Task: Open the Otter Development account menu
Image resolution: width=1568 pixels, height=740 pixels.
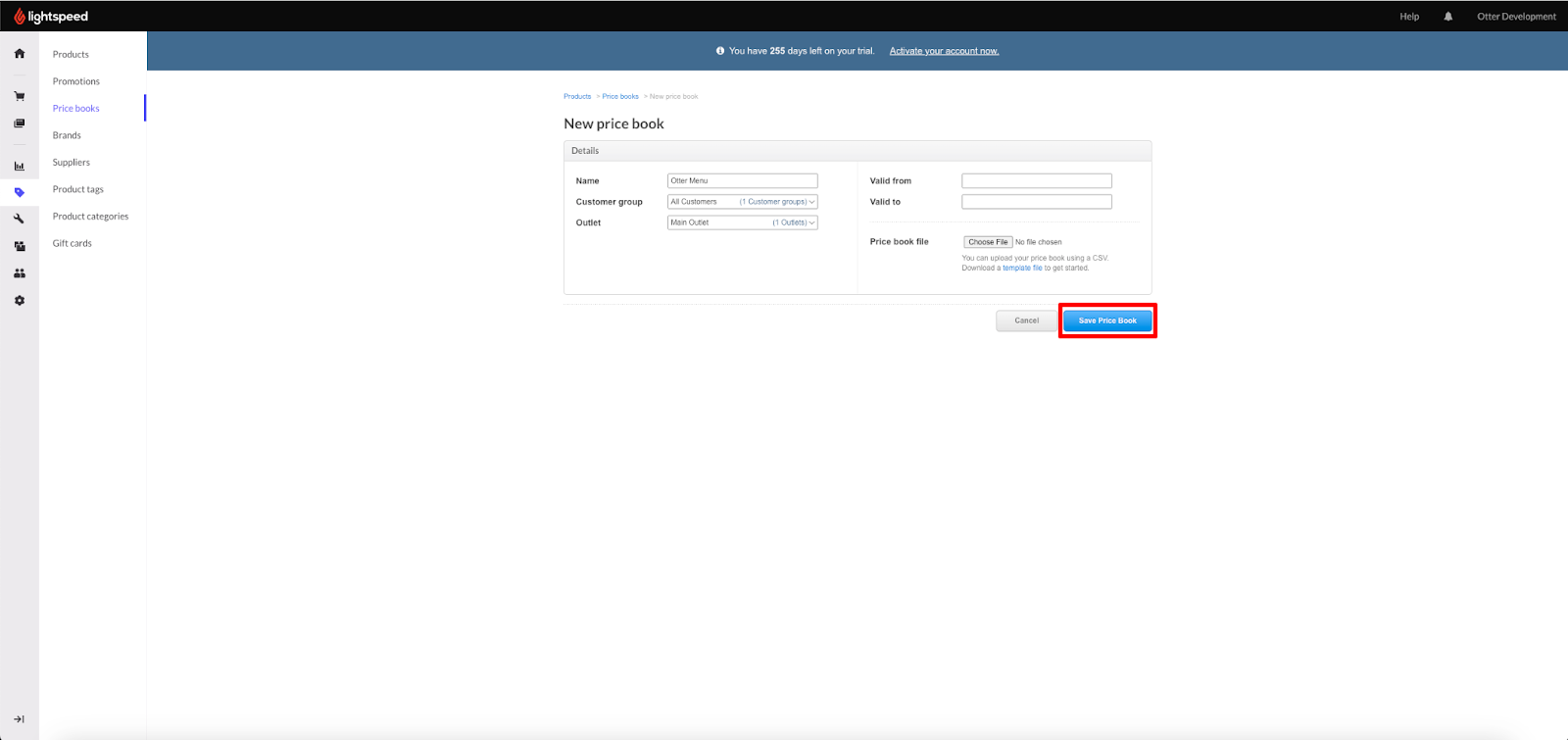Action: (x=1516, y=17)
